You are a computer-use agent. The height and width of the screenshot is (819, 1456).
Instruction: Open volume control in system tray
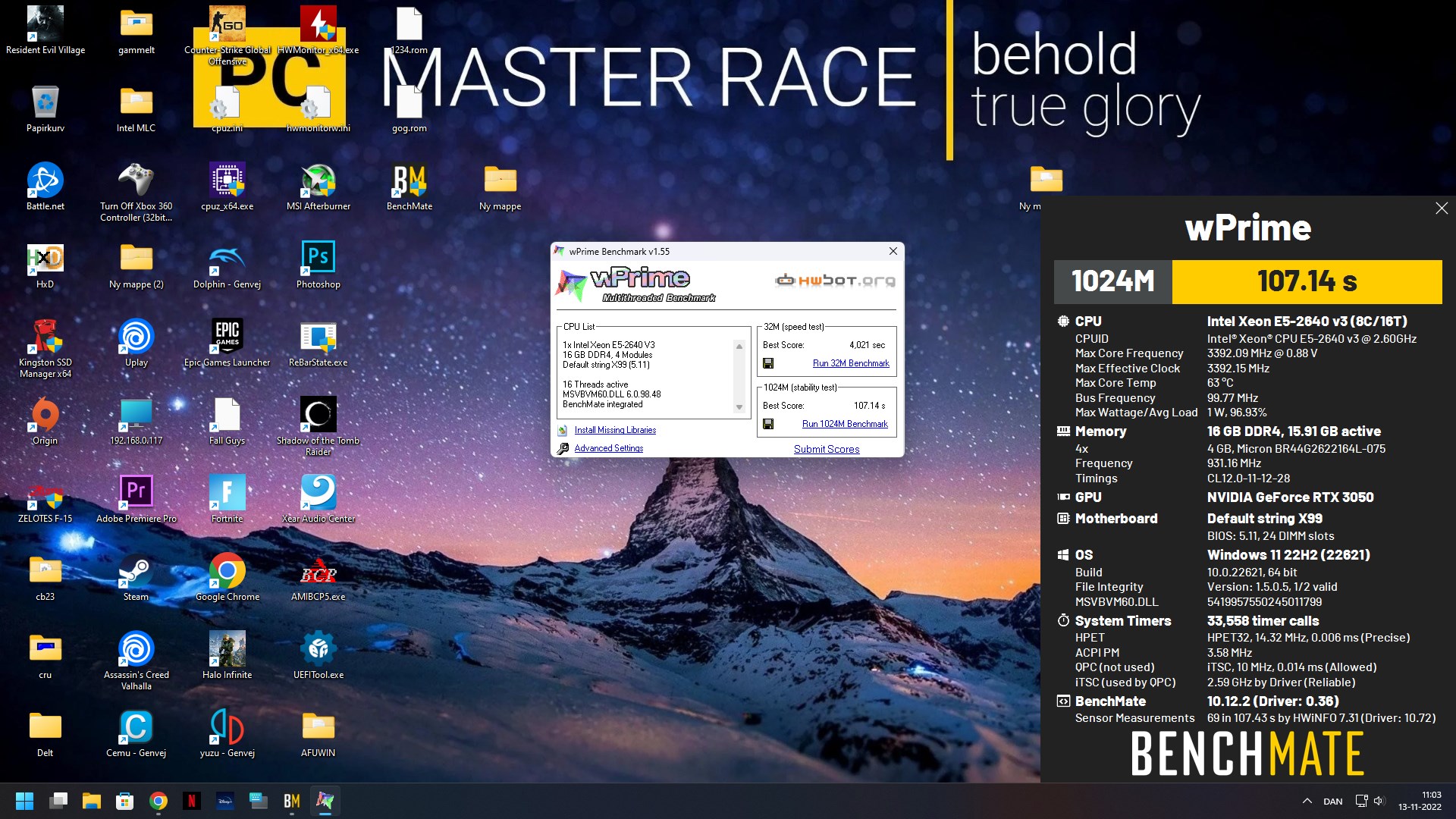click(1379, 801)
